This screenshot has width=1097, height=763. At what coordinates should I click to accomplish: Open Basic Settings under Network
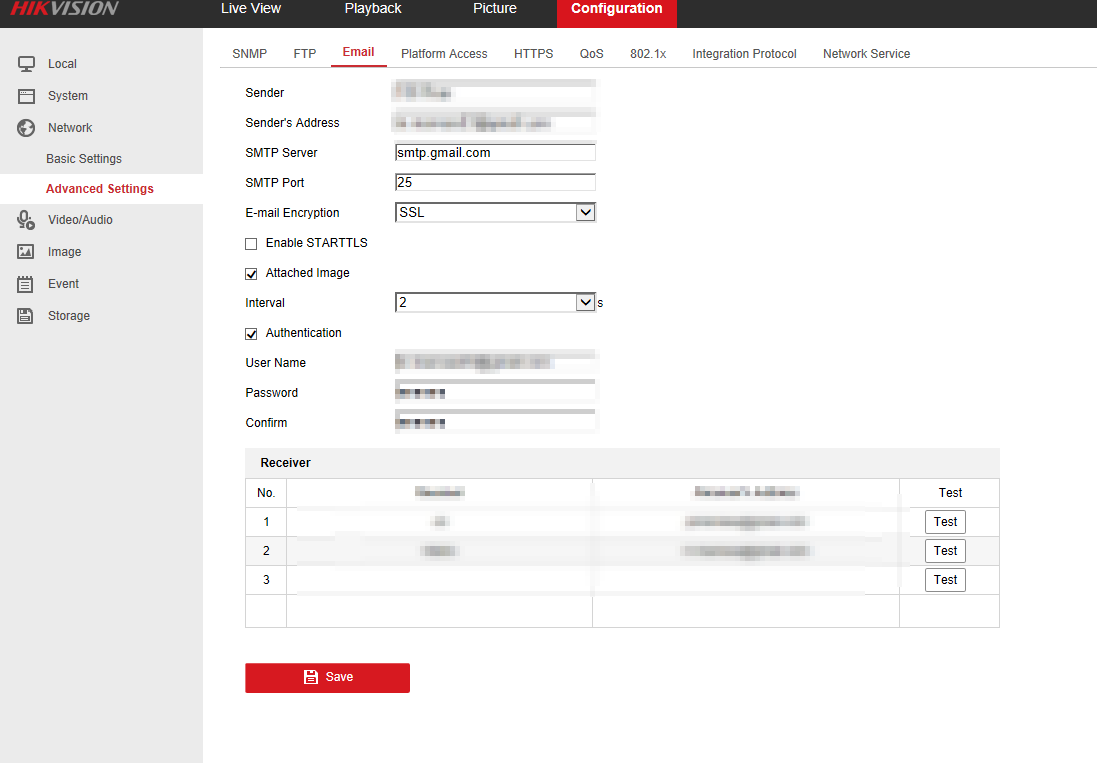(x=84, y=159)
